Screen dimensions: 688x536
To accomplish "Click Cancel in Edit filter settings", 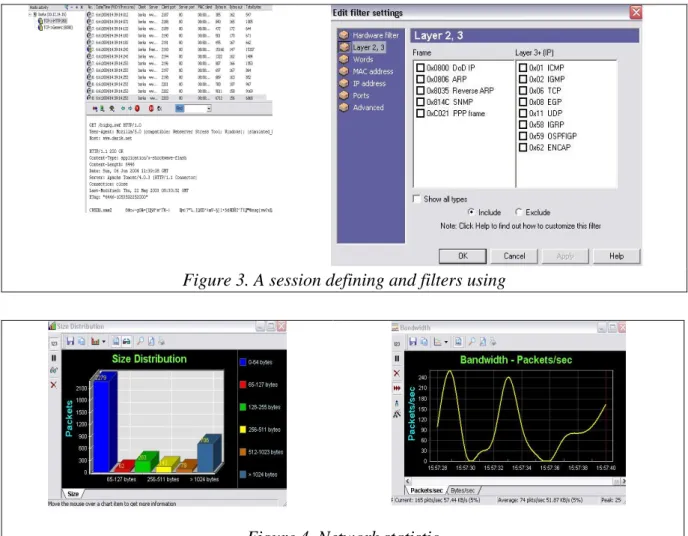I will point(514,256).
